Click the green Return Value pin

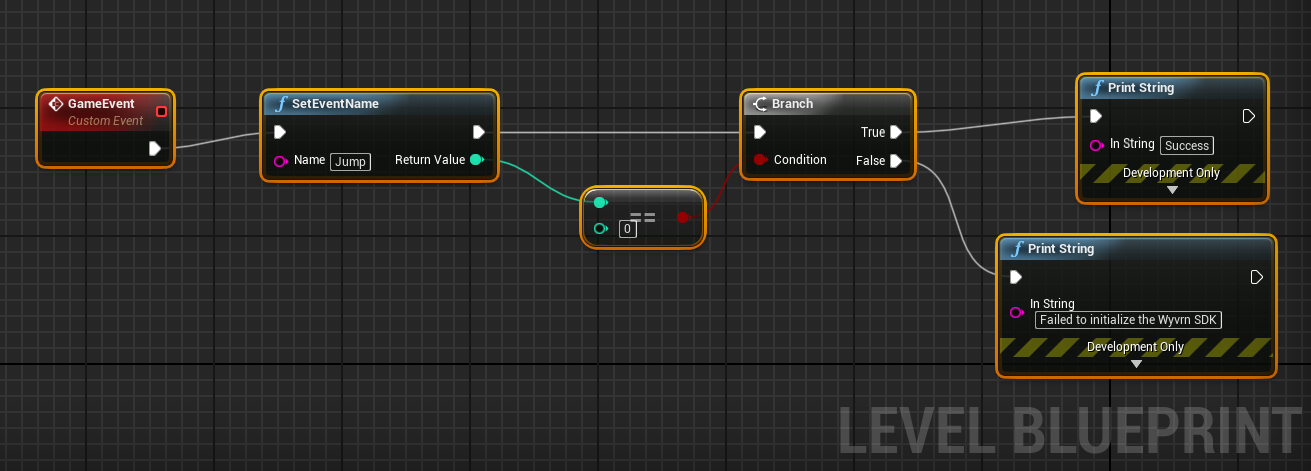[x=476, y=160]
